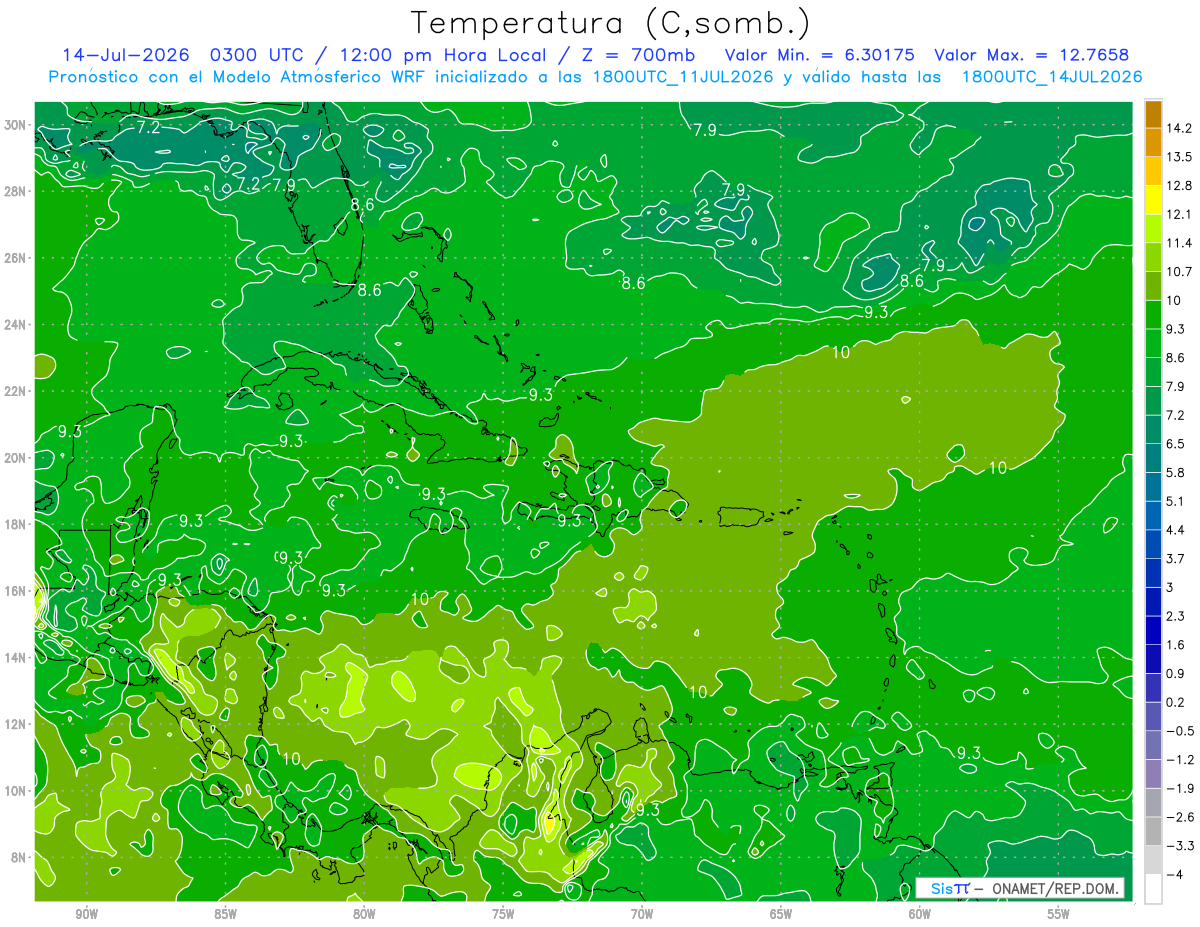This screenshot has width=1200, height=927.
Task: Click the 80W longitude axis label
Action: [x=364, y=914]
